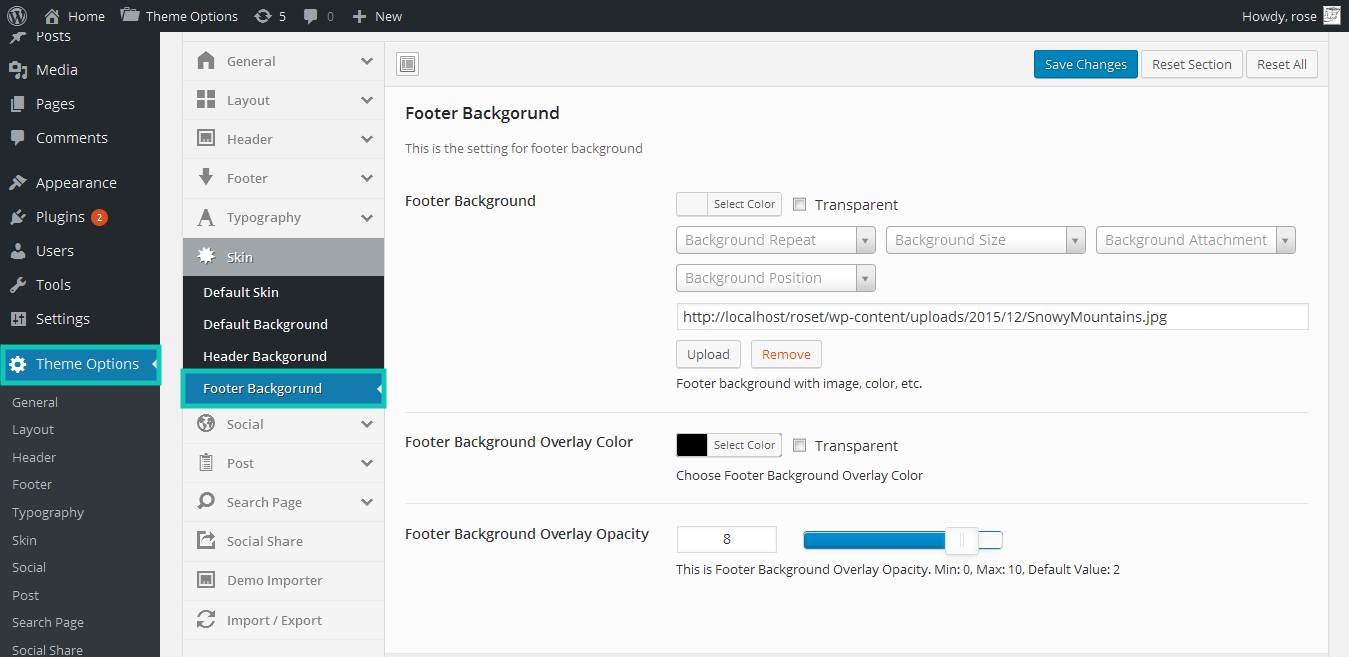Click the Import / Export refresh icon
Viewport: 1349px width, 657px height.
pyautogui.click(x=206, y=620)
